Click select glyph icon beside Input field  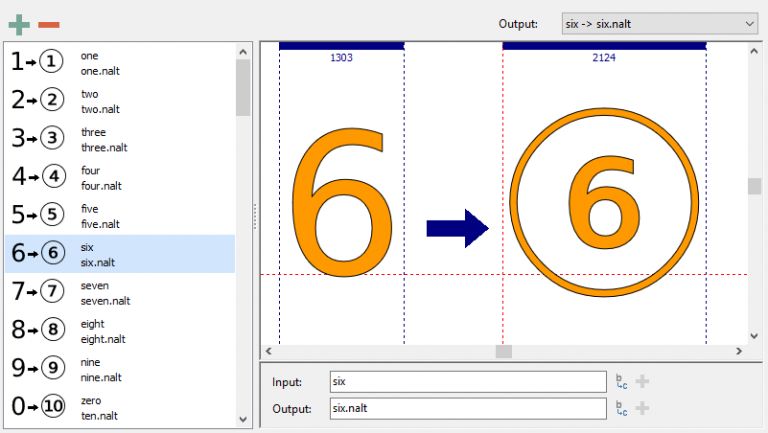tap(622, 381)
